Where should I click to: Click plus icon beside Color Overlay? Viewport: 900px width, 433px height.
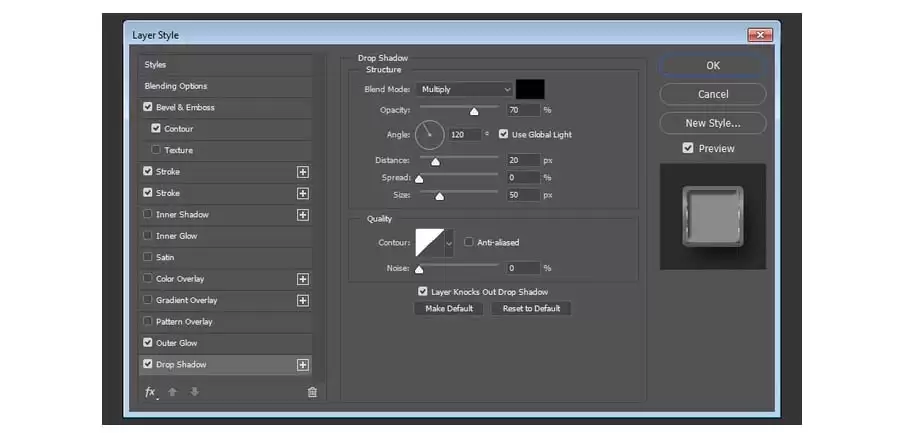(x=303, y=279)
